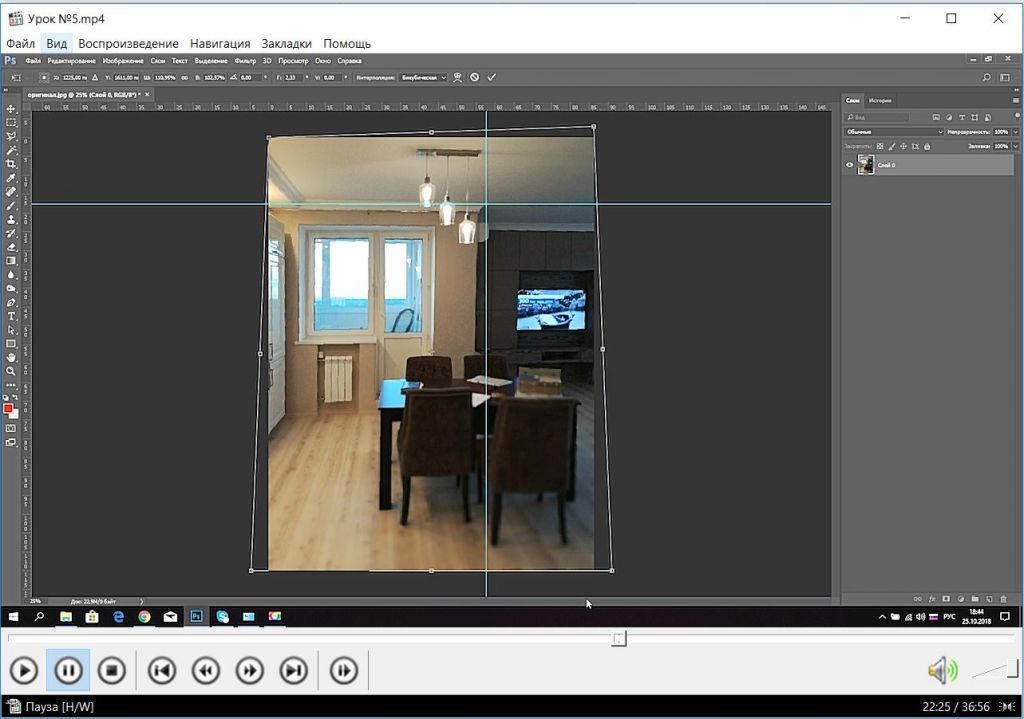
Task: Commit the transform with checkmark
Action: pyautogui.click(x=492, y=77)
